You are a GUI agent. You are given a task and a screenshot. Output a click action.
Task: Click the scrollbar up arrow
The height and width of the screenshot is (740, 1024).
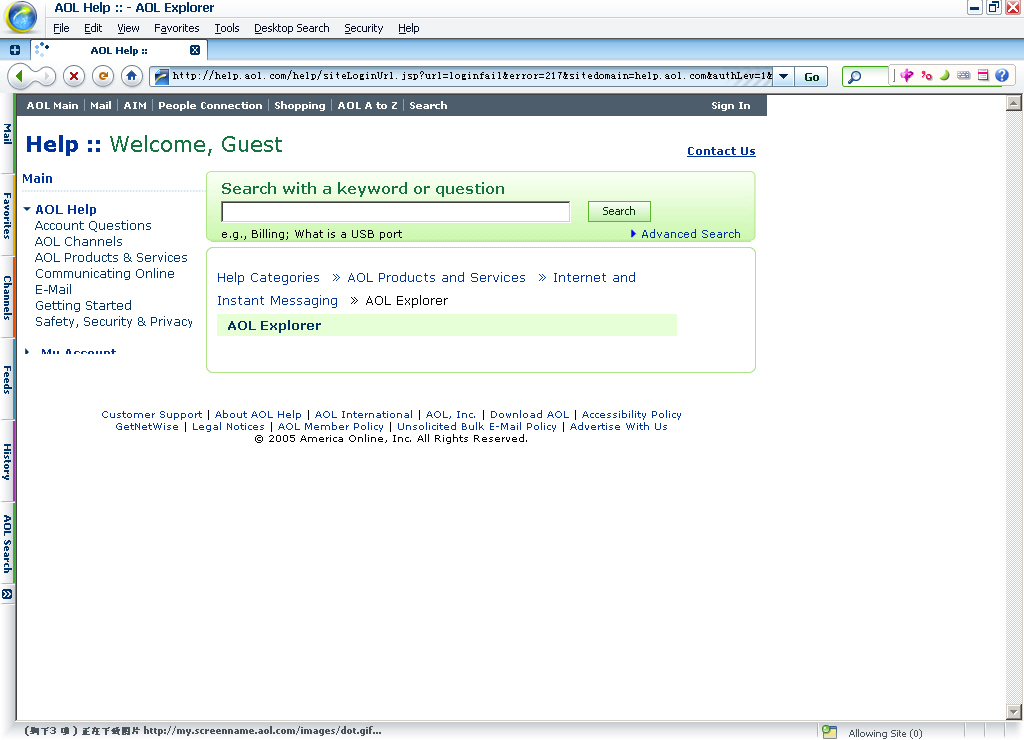coord(1014,103)
